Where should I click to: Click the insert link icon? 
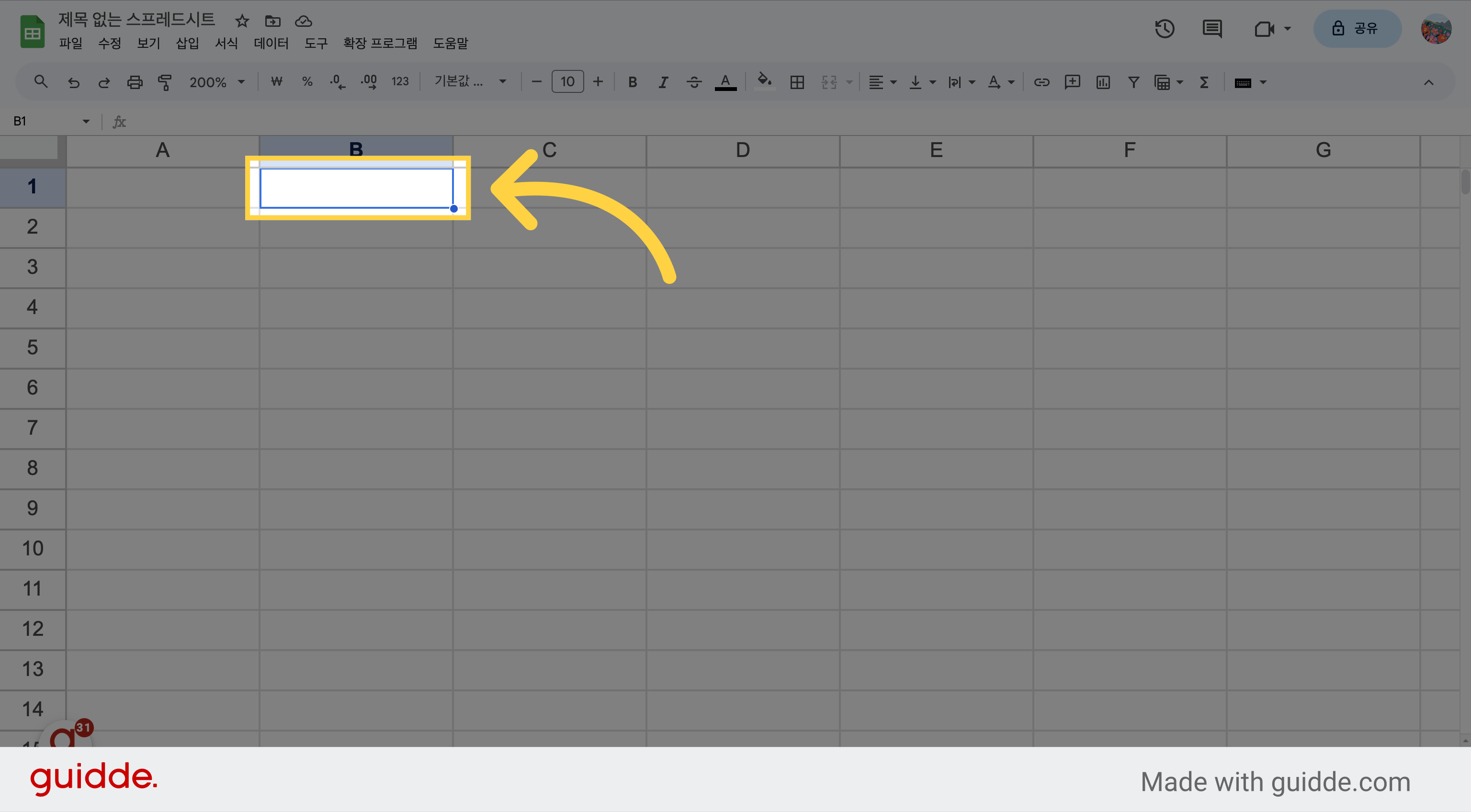[1041, 82]
